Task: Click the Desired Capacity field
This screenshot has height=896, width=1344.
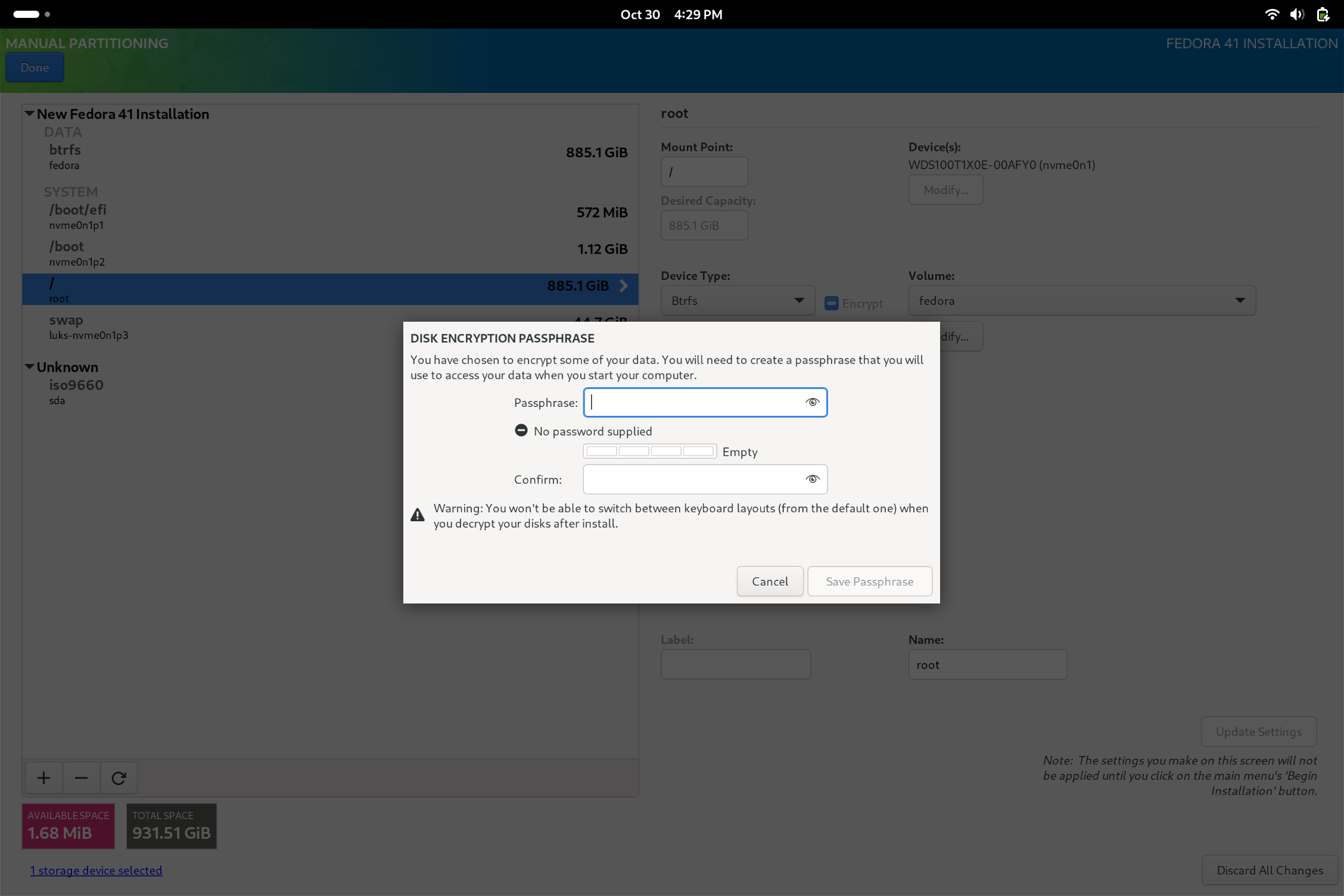Action: tap(704, 226)
